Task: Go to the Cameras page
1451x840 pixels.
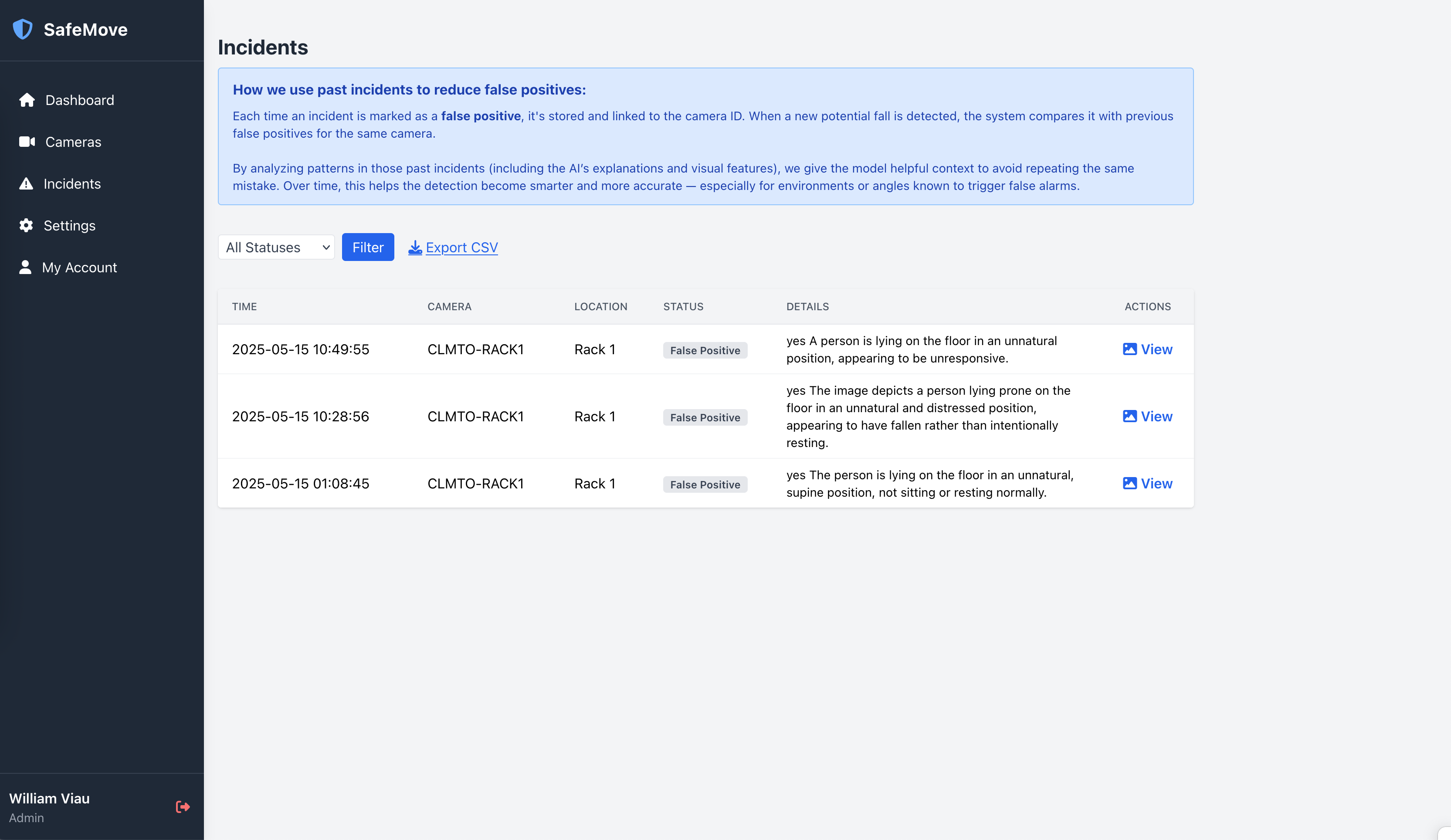Action: (x=73, y=142)
